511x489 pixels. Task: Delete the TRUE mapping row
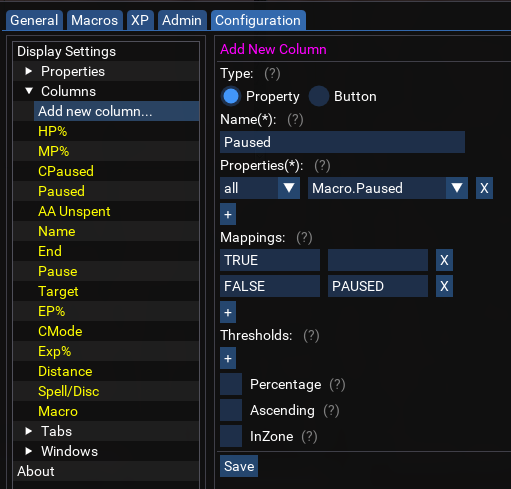tap(444, 260)
